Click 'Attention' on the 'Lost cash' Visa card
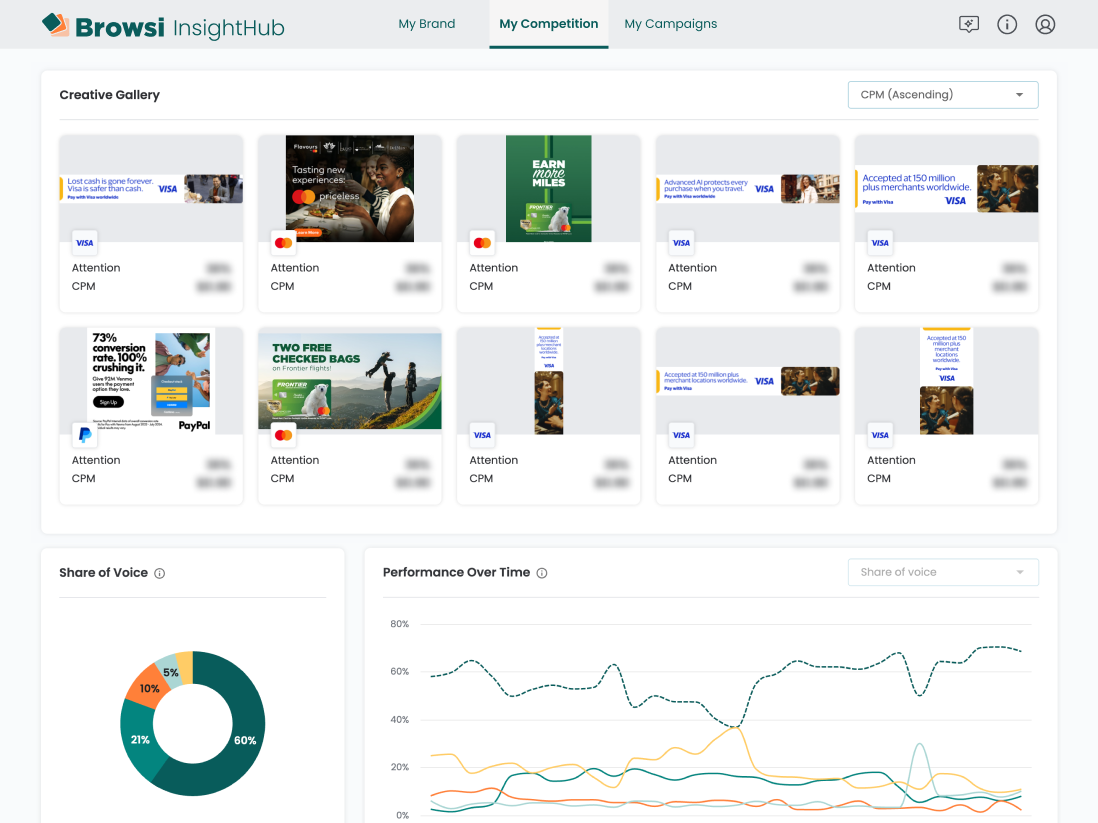 (96, 268)
